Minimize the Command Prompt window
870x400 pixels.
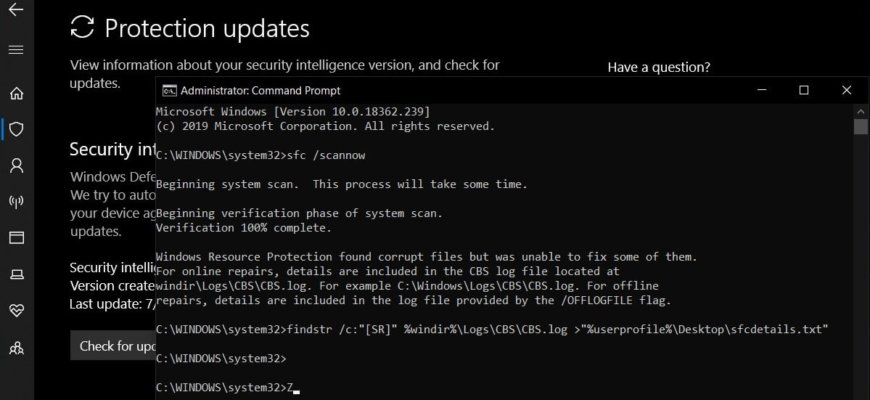point(762,90)
